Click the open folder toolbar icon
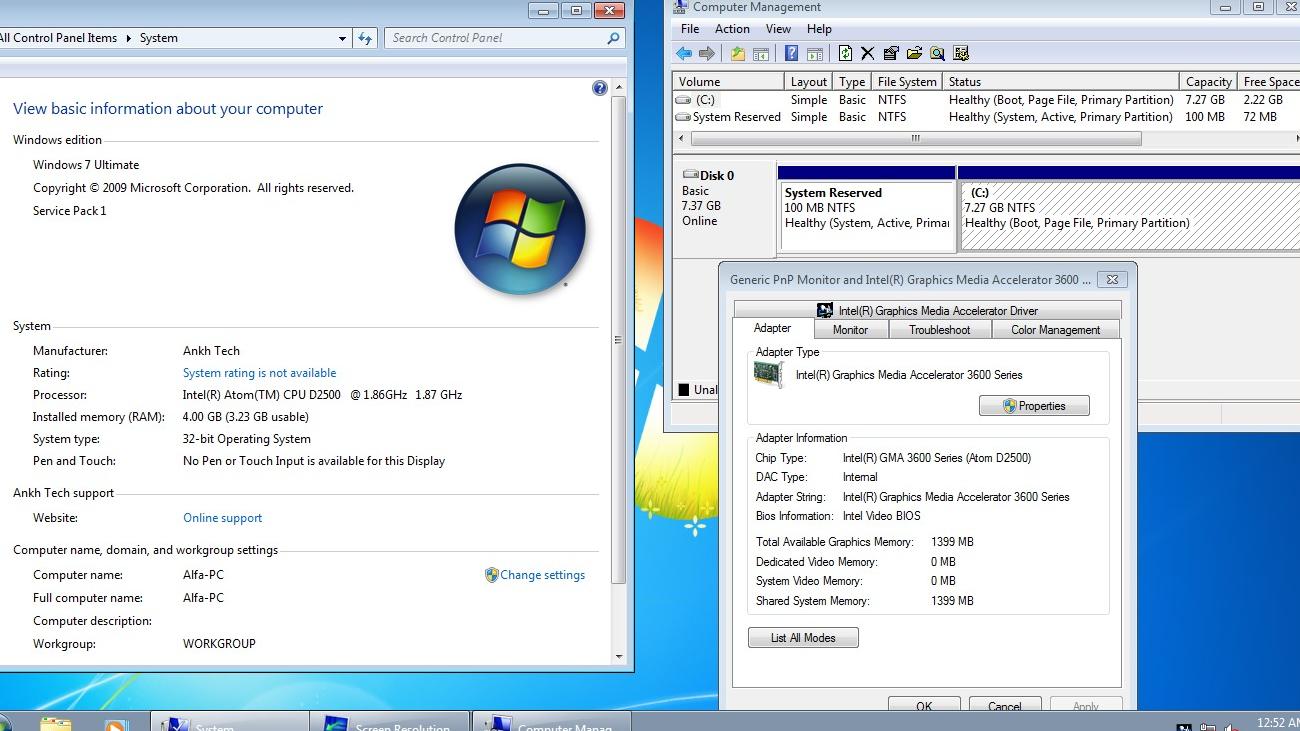 coord(914,54)
